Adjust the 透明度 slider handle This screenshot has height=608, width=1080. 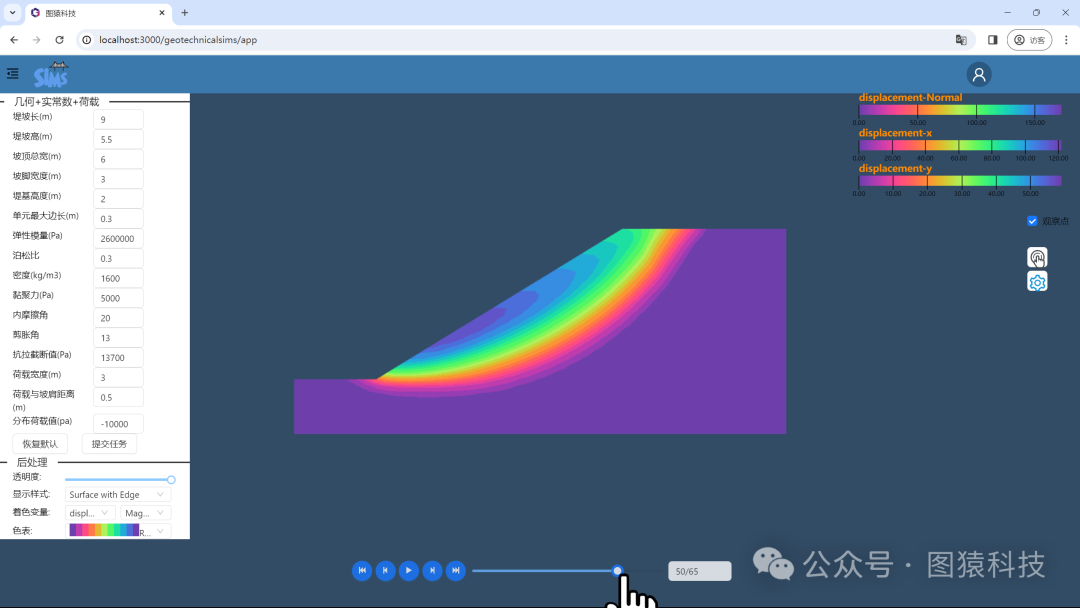pos(171,479)
